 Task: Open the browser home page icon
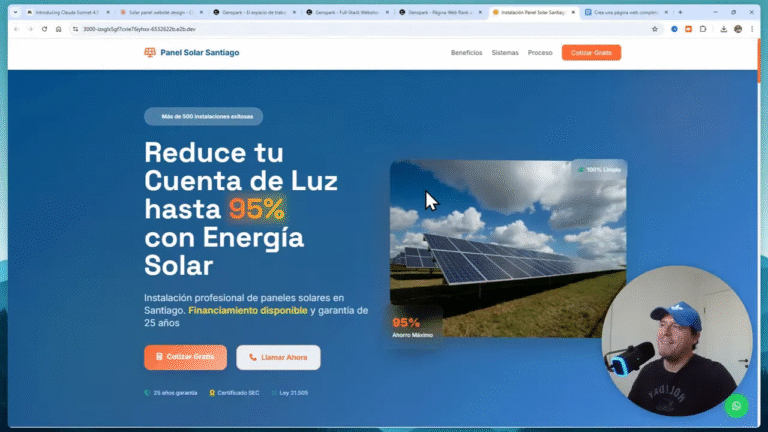click(58, 29)
